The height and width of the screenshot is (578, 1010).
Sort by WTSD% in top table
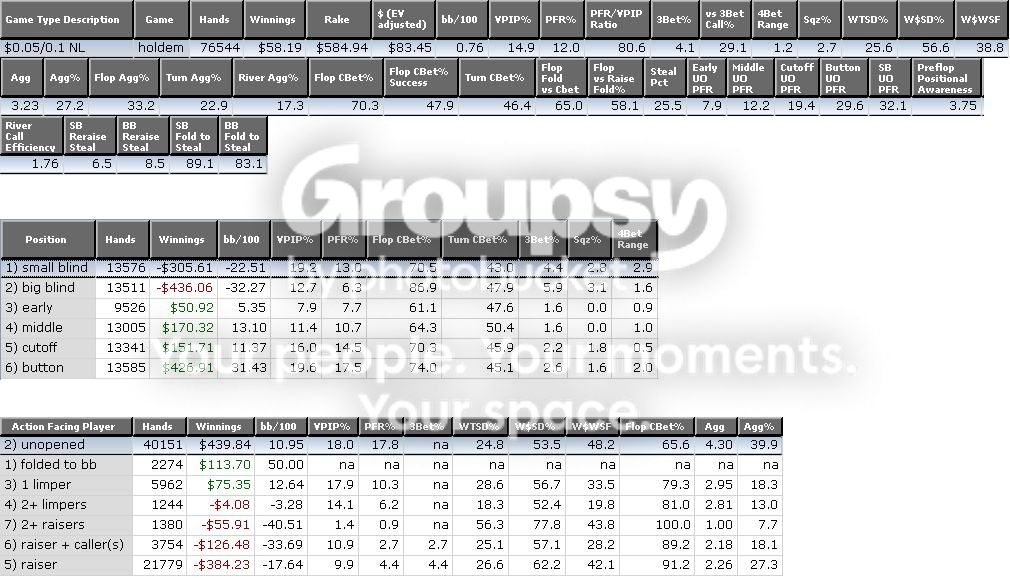pyautogui.click(x=868, y=19)
